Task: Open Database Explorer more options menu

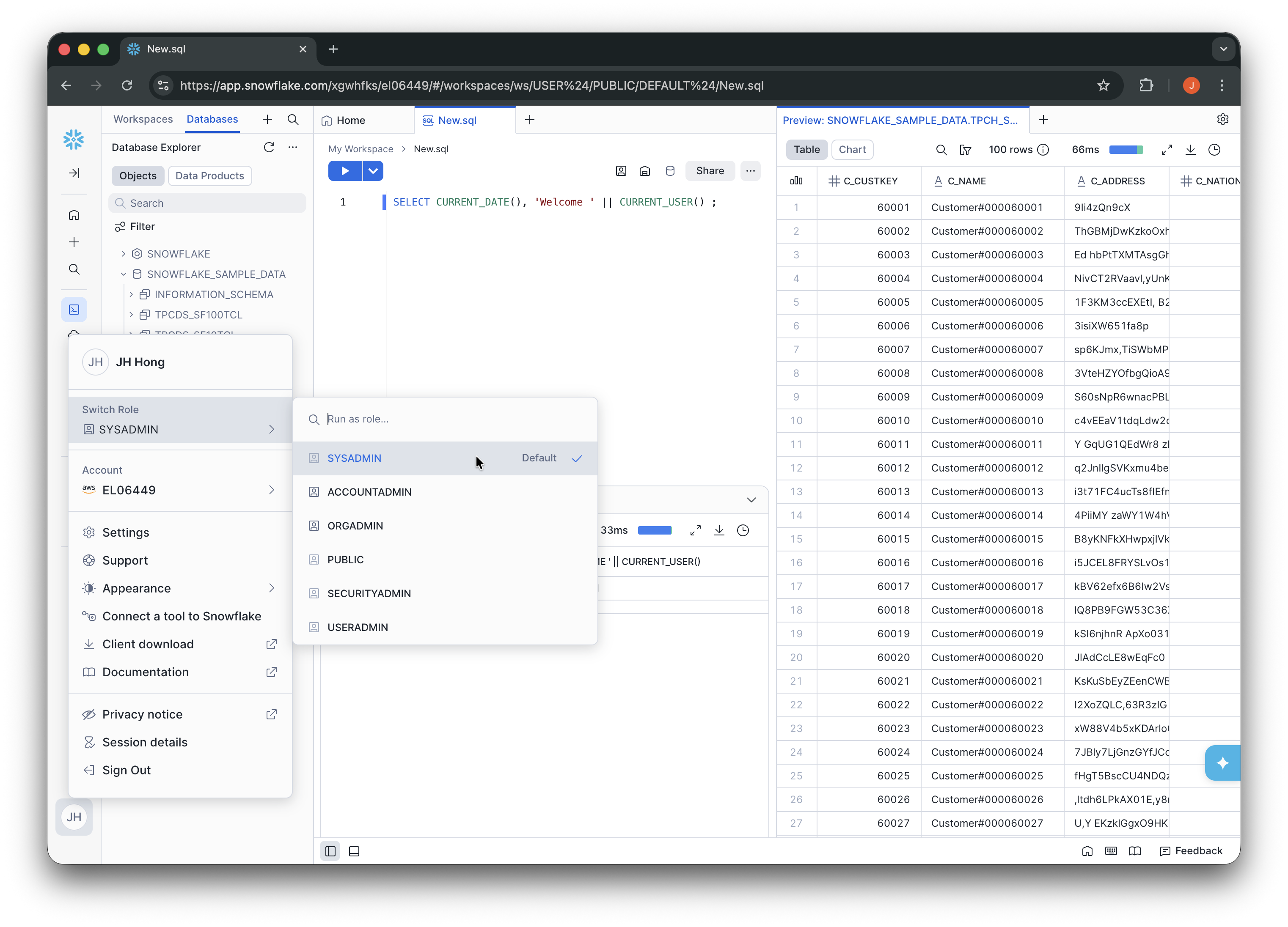Action: pyautogui.click(x=293, y=148)
